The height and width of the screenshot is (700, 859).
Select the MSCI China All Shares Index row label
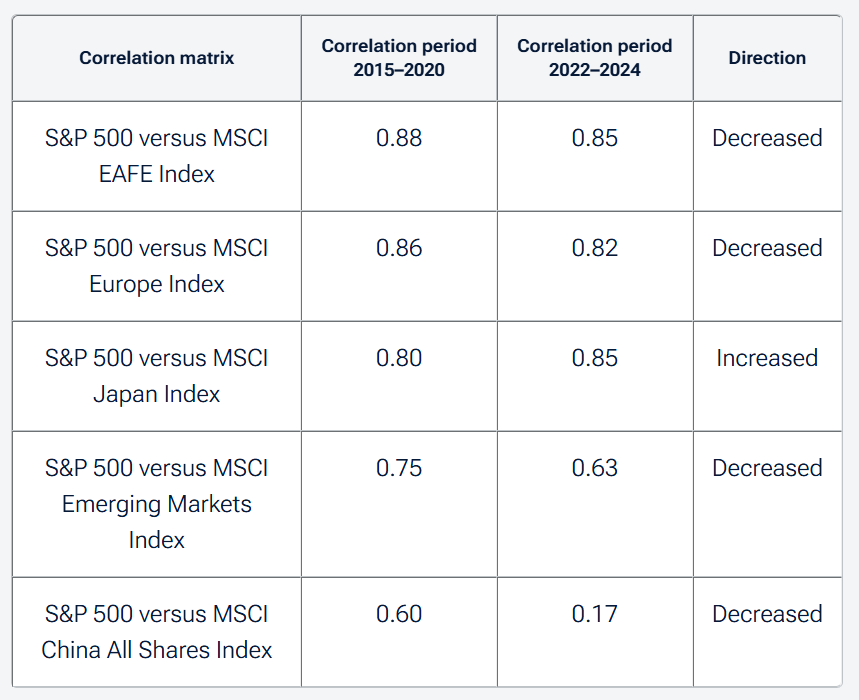click(157, 632)
